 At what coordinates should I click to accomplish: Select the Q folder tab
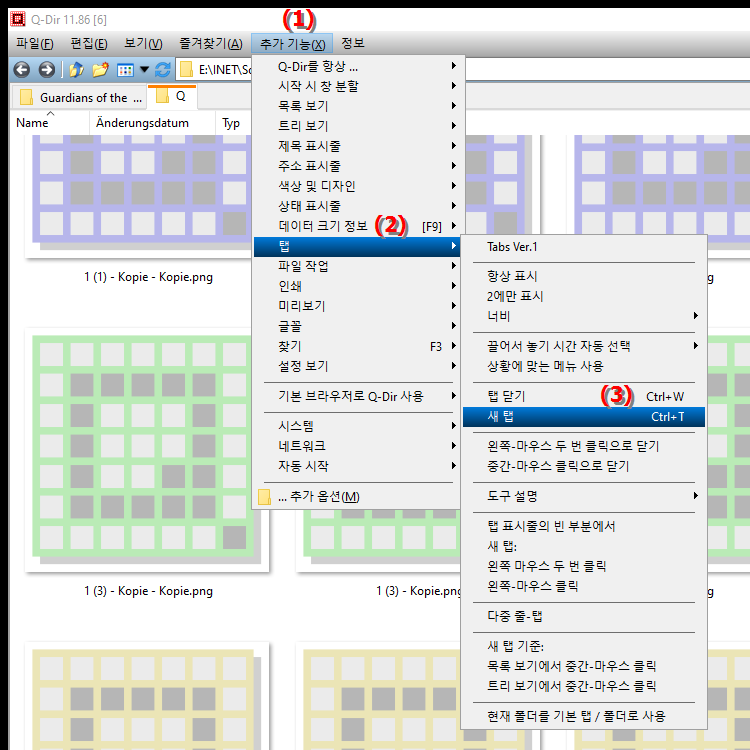pyautogui.click(x=173, y=96)
